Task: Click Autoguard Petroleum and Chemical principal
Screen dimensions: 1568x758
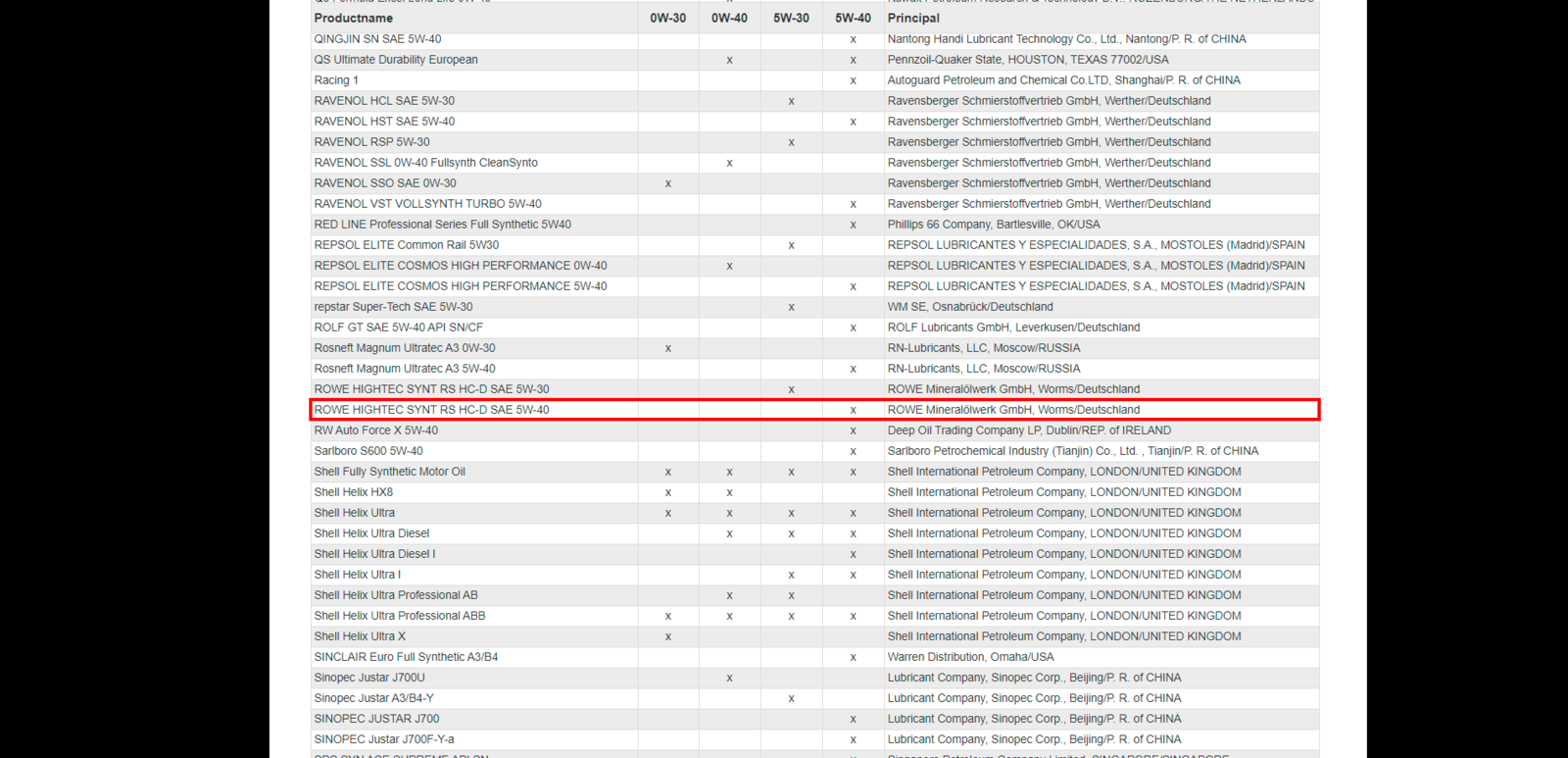Action: click(x=1063, y=80)
